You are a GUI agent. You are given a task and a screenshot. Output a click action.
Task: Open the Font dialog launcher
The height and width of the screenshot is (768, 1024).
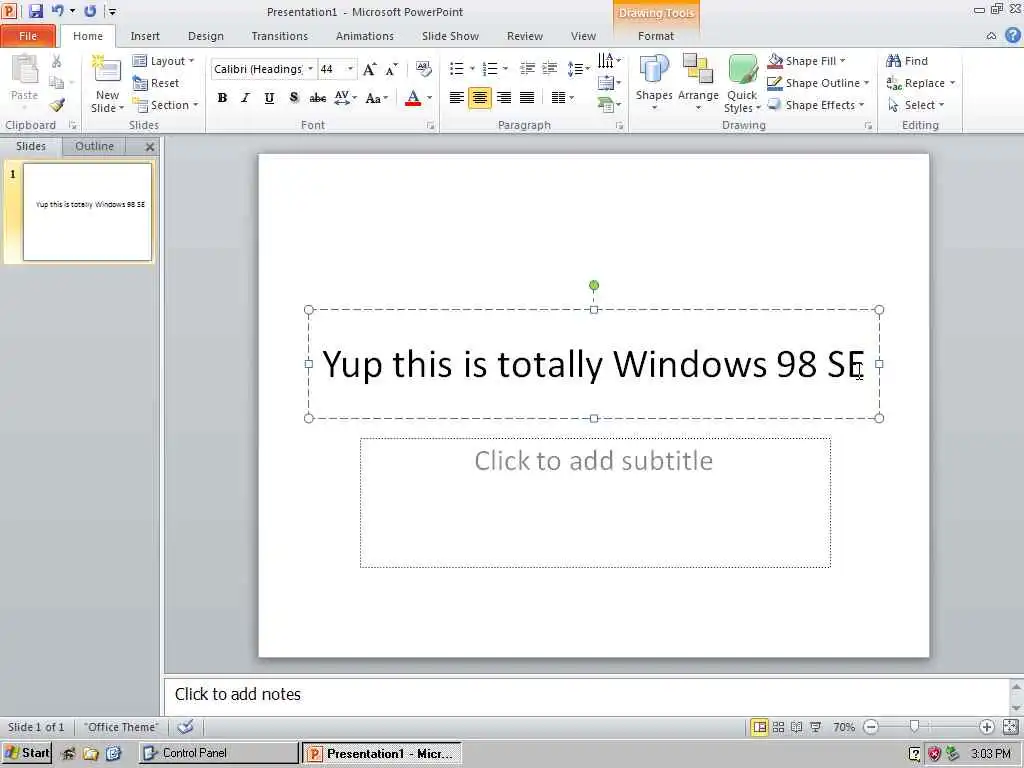tap(430, 125)
